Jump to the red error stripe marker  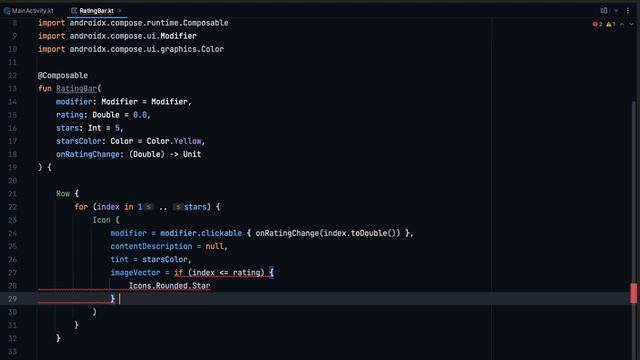click(x=633, y=293)
